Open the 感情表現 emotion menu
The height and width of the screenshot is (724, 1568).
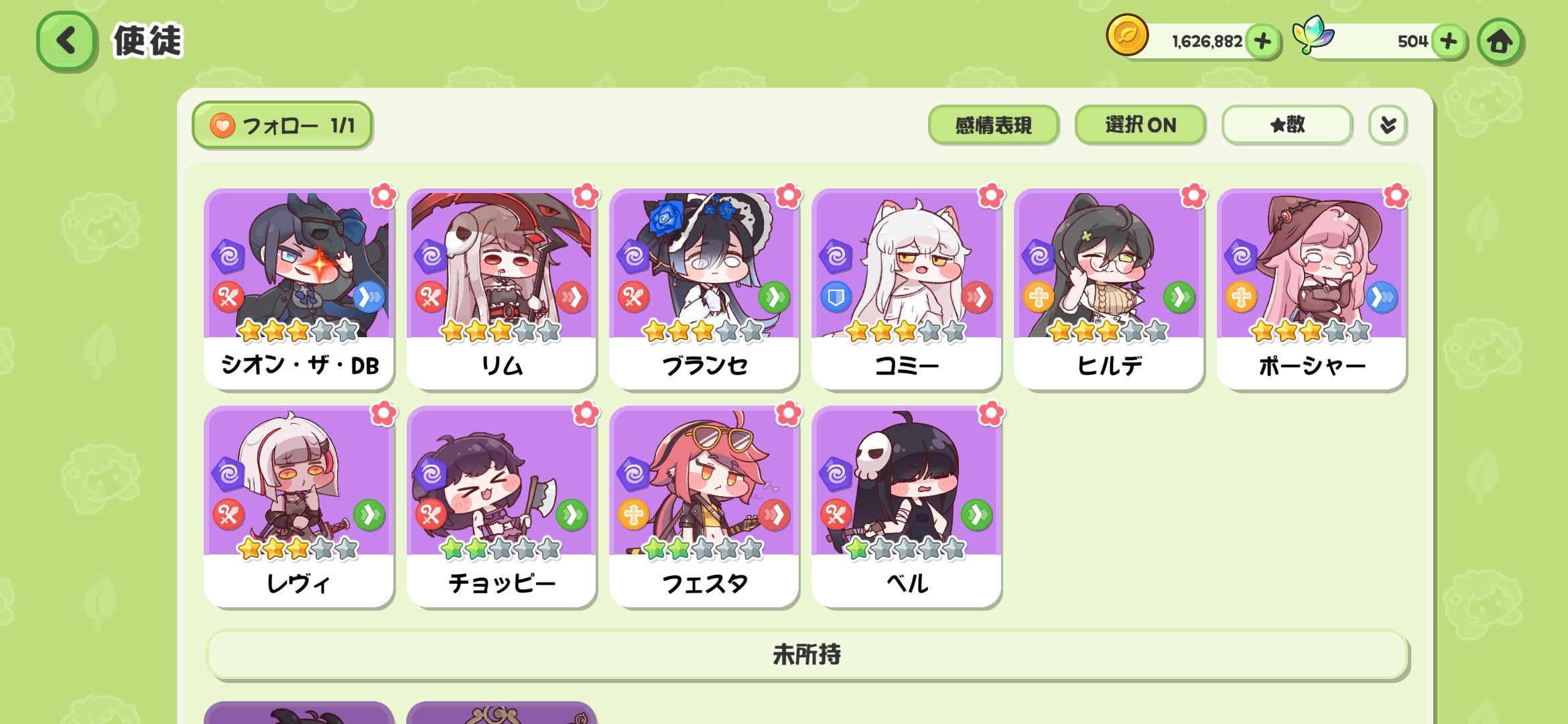click(993, 125)
